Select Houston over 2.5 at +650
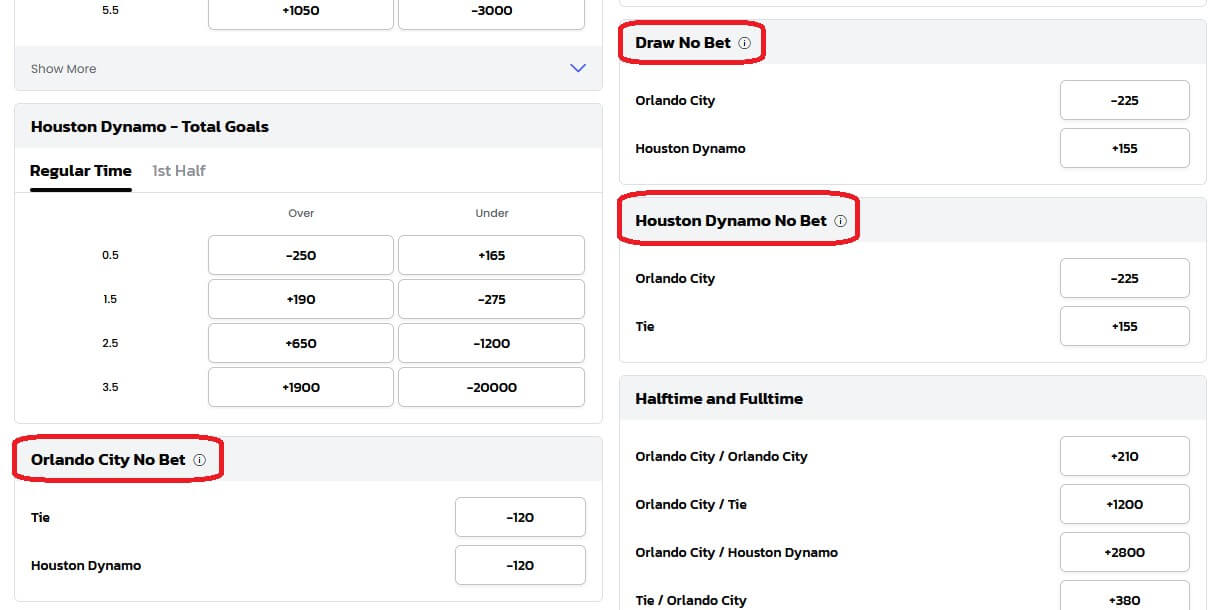Viewport: 1218px width, 610px height. (301, 343)
